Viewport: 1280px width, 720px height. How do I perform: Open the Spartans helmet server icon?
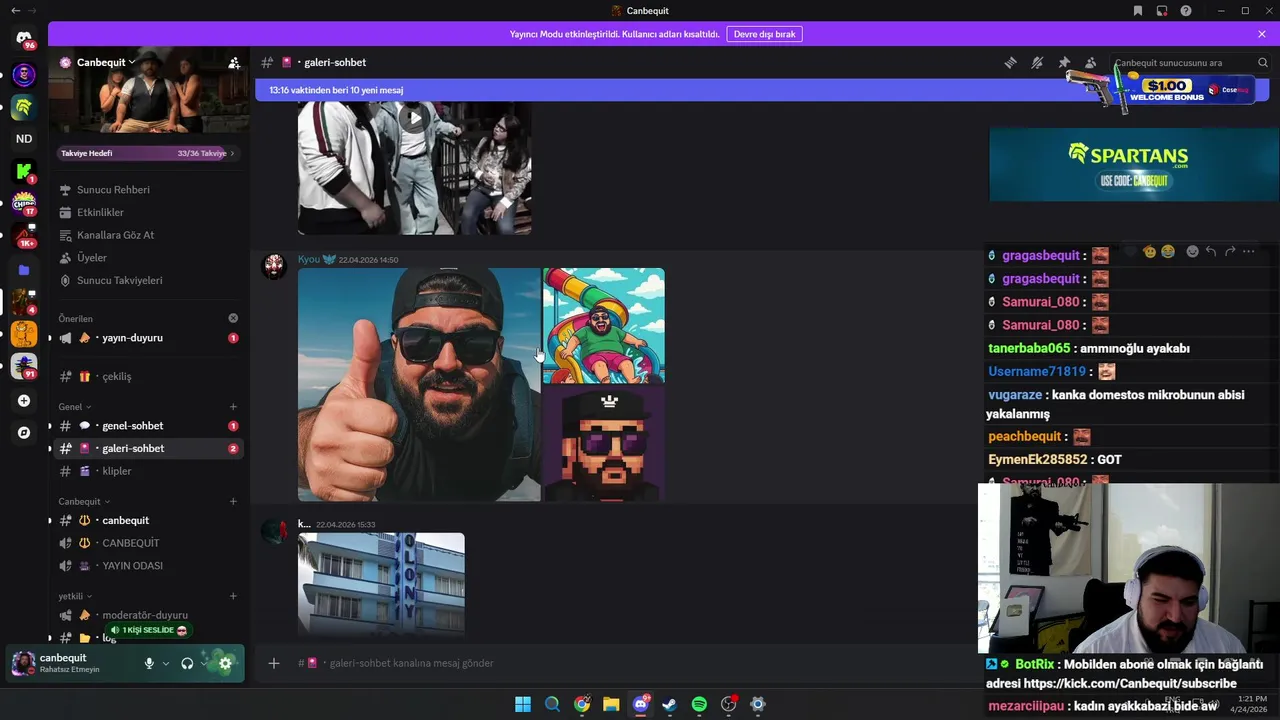pyautogui.click(x=24, y=107)
